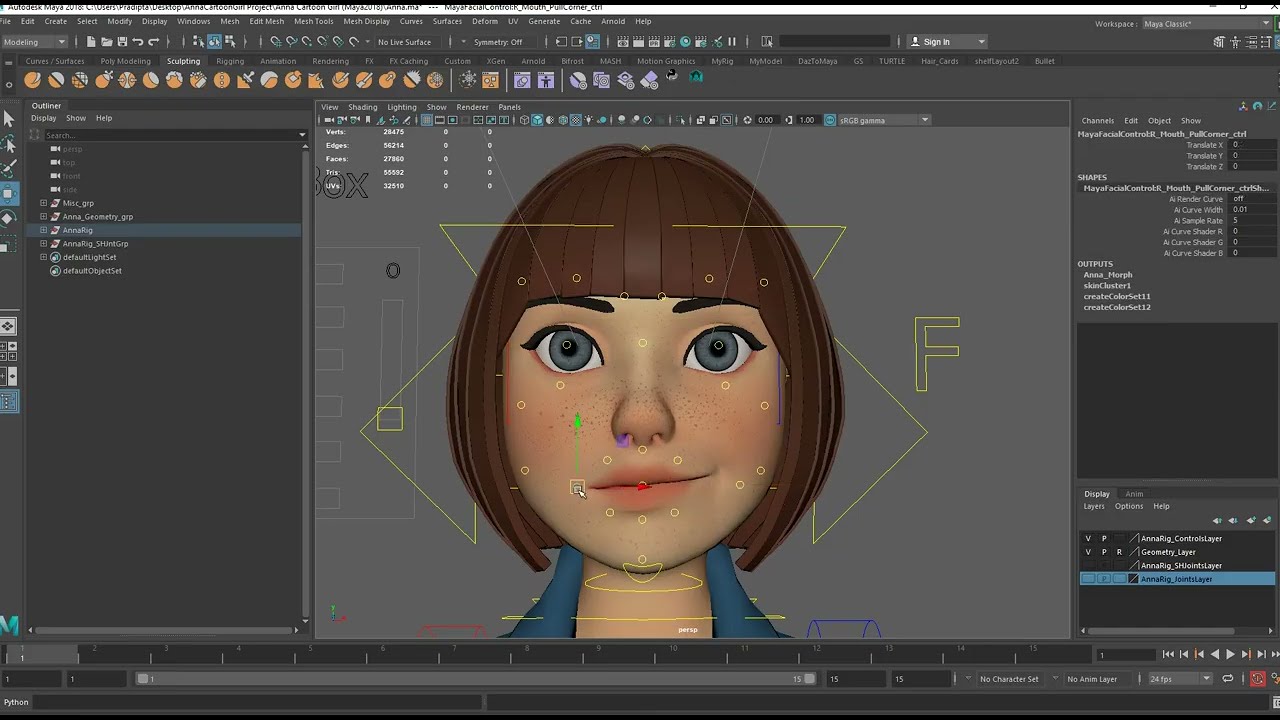Select the Spray sculpt tool on shelf

[x=198, y=80]
